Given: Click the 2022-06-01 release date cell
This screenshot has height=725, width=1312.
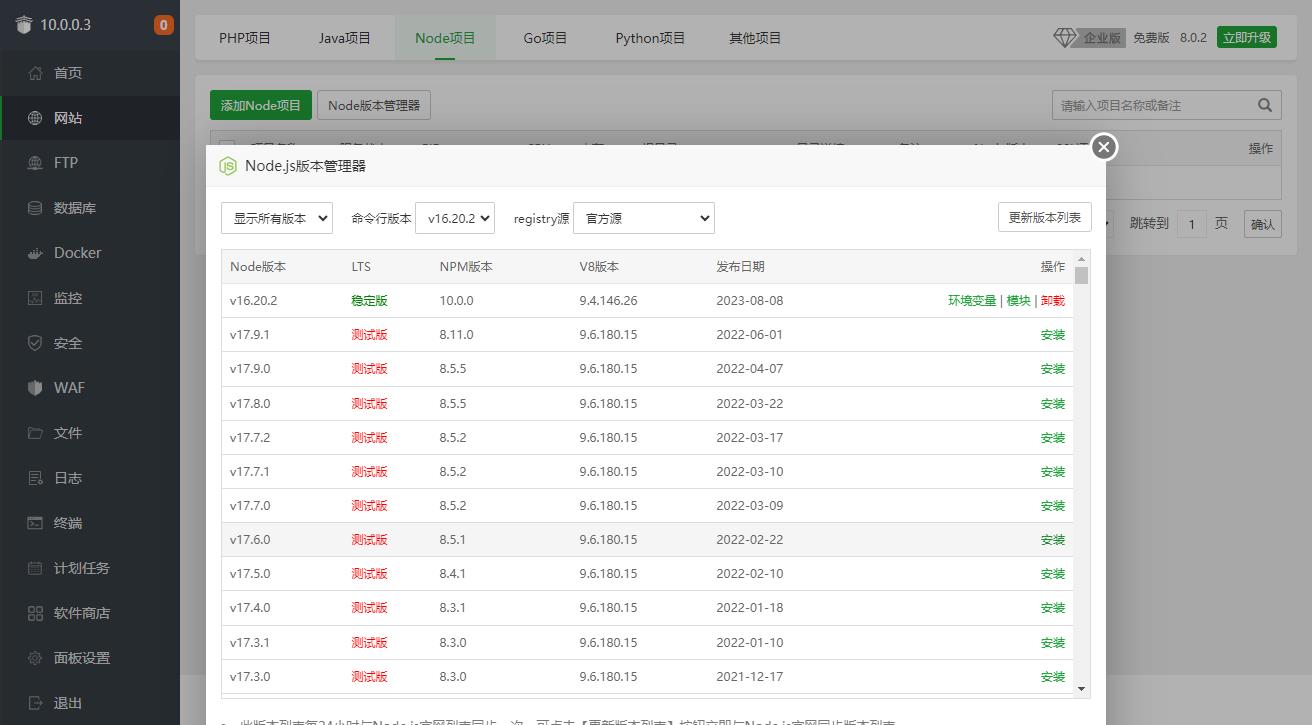Looking at the screenshot, I should pyautogui.click(x=750, y=335).
